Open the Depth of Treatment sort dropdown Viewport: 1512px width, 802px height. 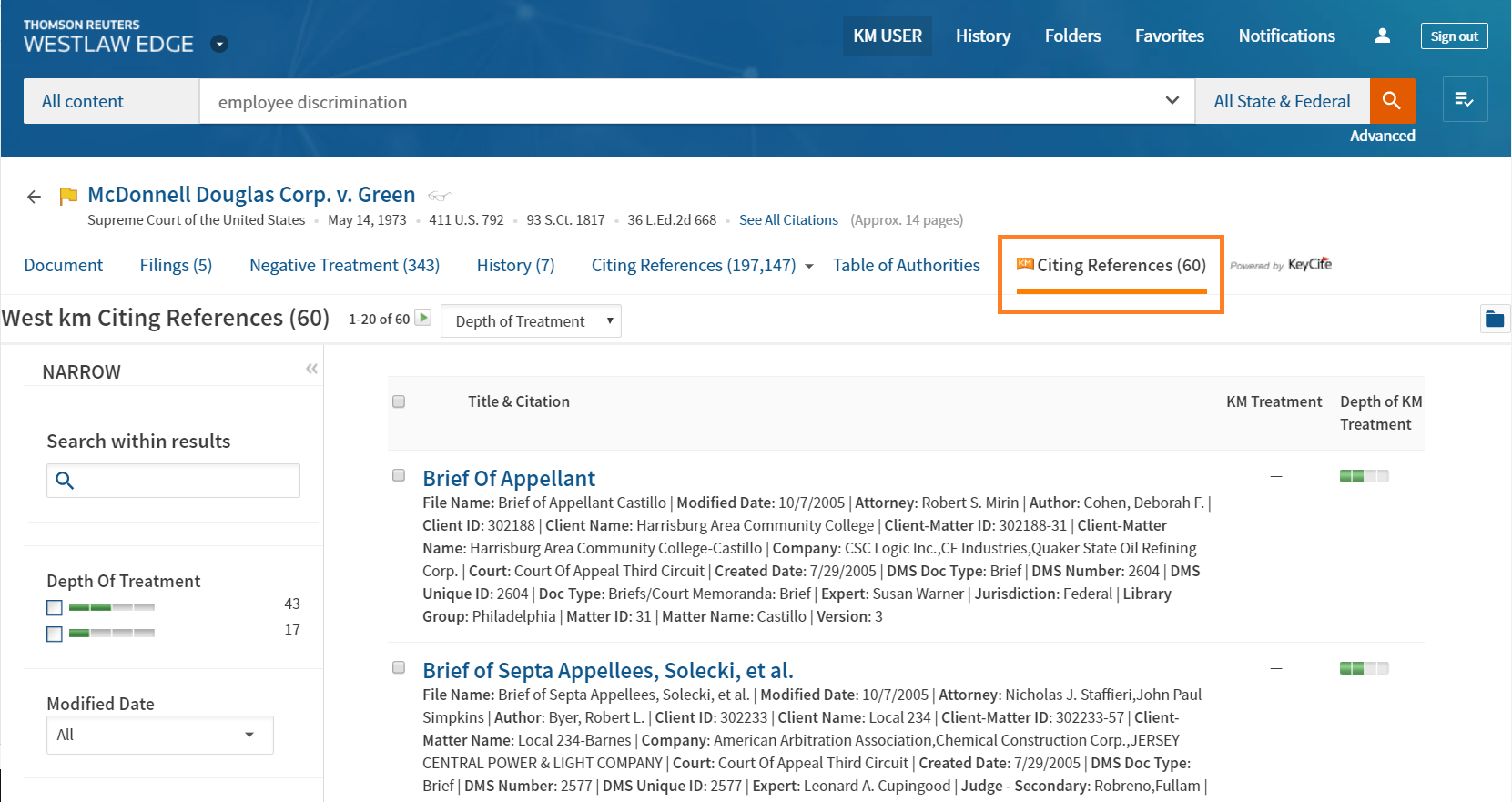531,321
